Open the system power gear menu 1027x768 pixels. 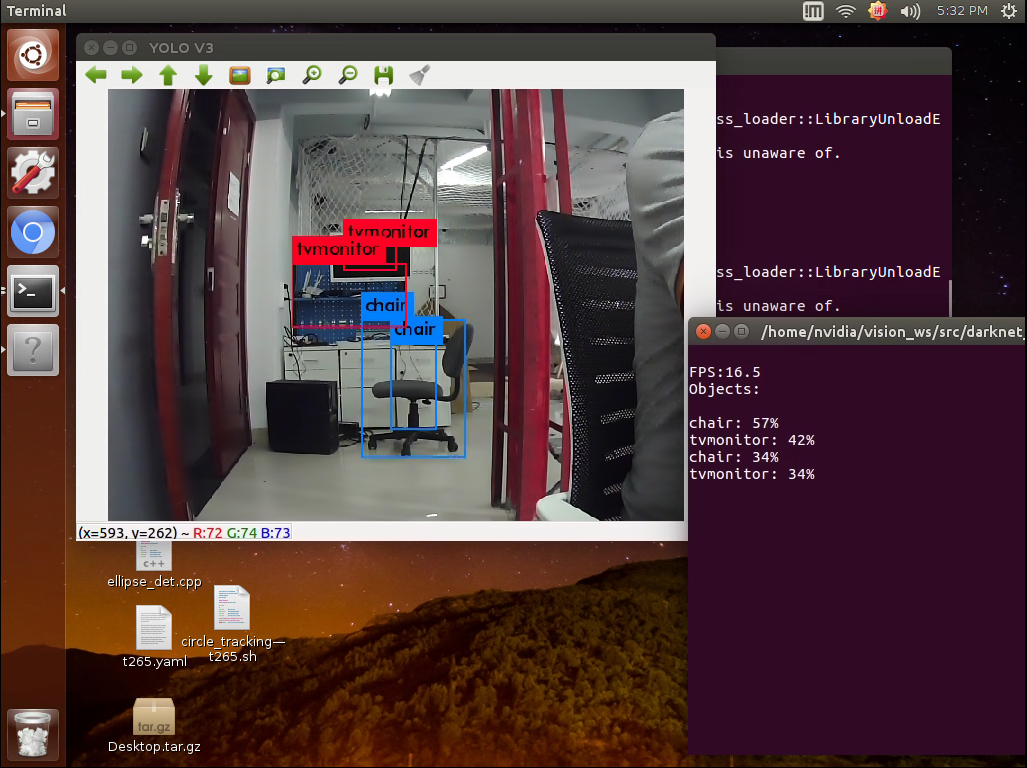1009,10
